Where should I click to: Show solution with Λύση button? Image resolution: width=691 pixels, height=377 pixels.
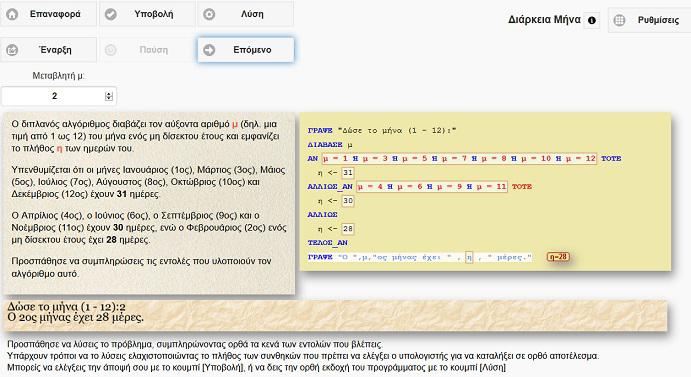click(x=245, y=14)
